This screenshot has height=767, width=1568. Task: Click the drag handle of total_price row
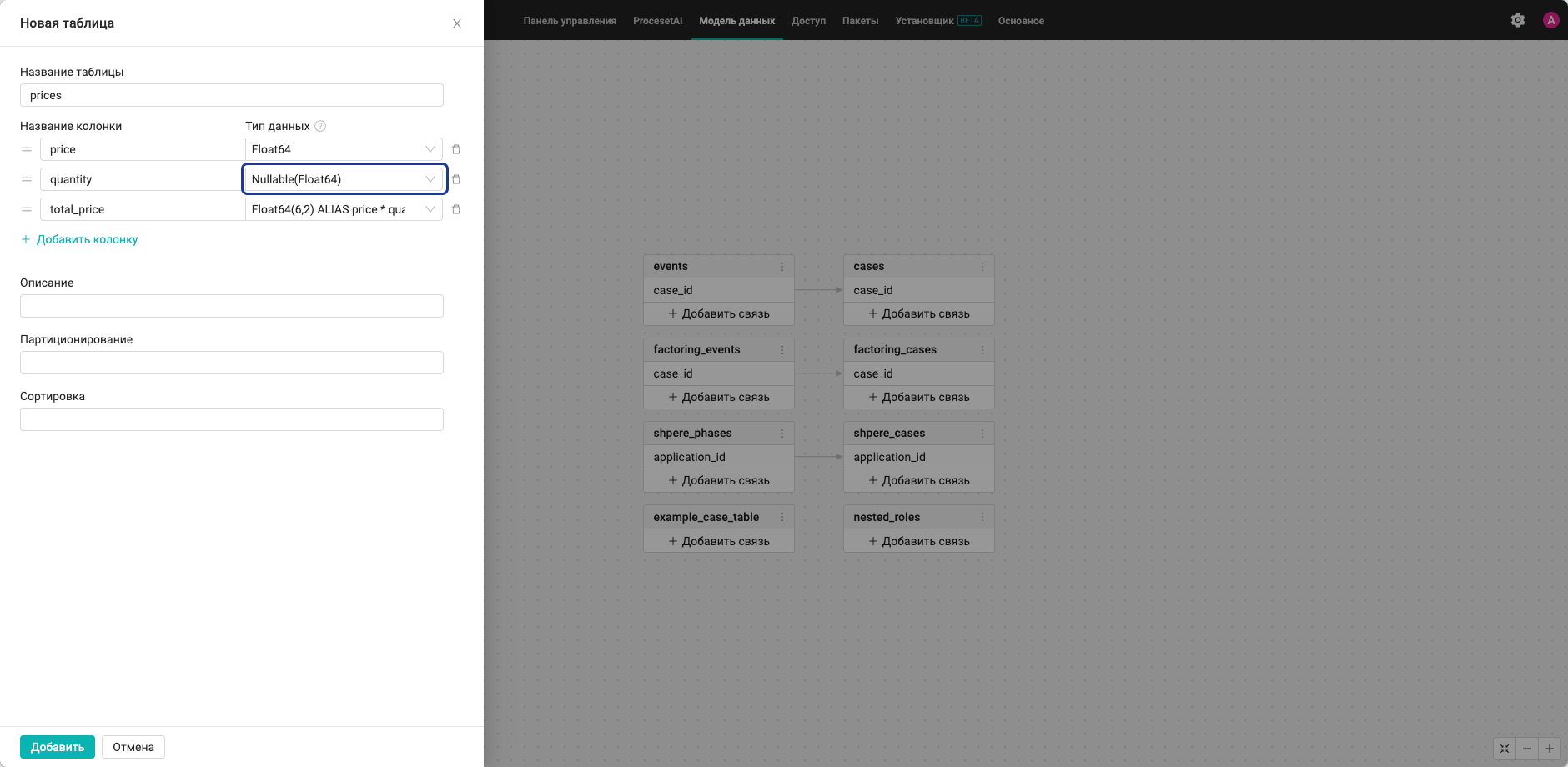point(27,209)
